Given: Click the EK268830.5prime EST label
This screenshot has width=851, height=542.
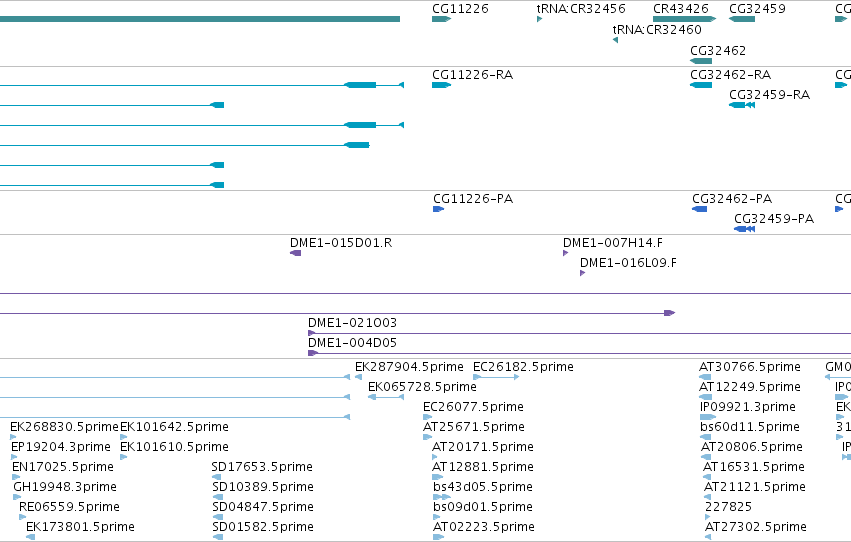Looking at the screenshot, I should coord(64,427).
